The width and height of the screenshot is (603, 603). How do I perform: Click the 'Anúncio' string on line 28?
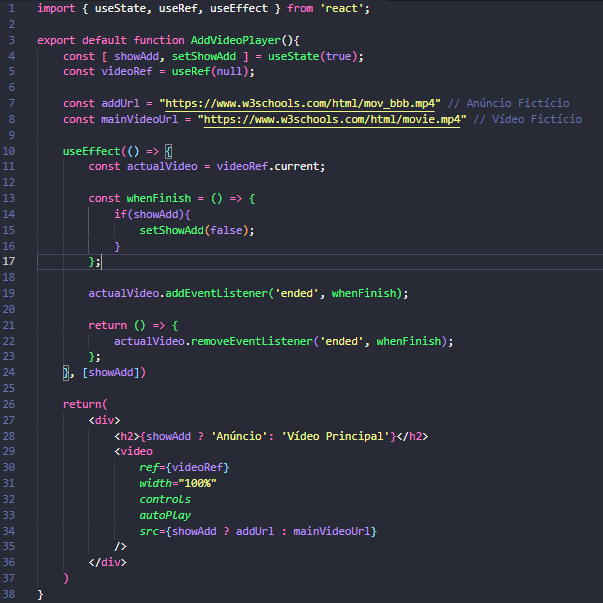pos(239,436)
